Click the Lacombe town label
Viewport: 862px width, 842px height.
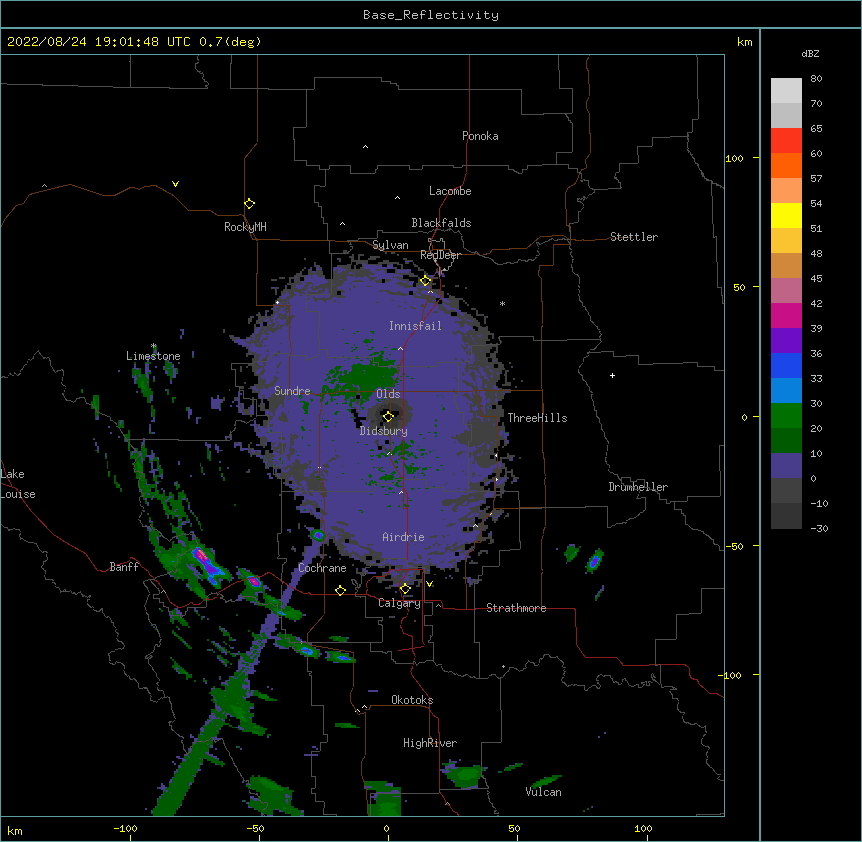coord(450,191)
